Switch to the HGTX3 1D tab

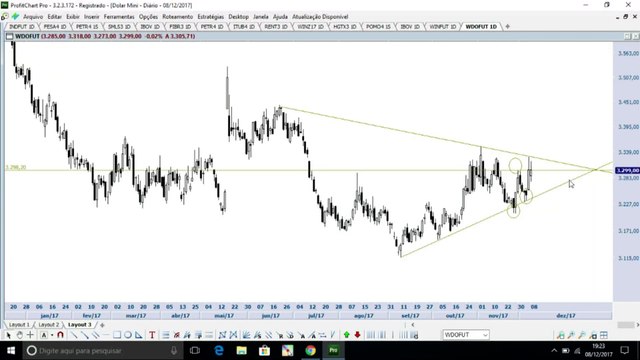point(345,27)
